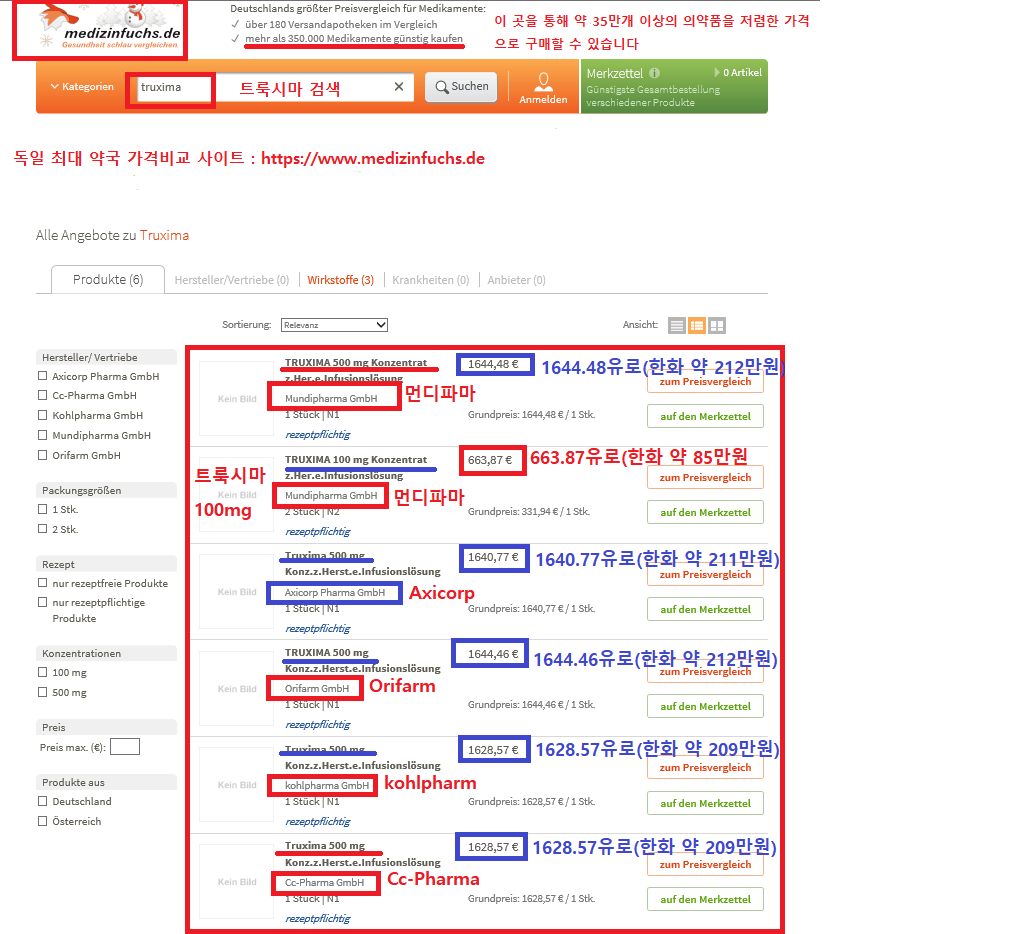Click the Suchen search button

click(461, 87)
